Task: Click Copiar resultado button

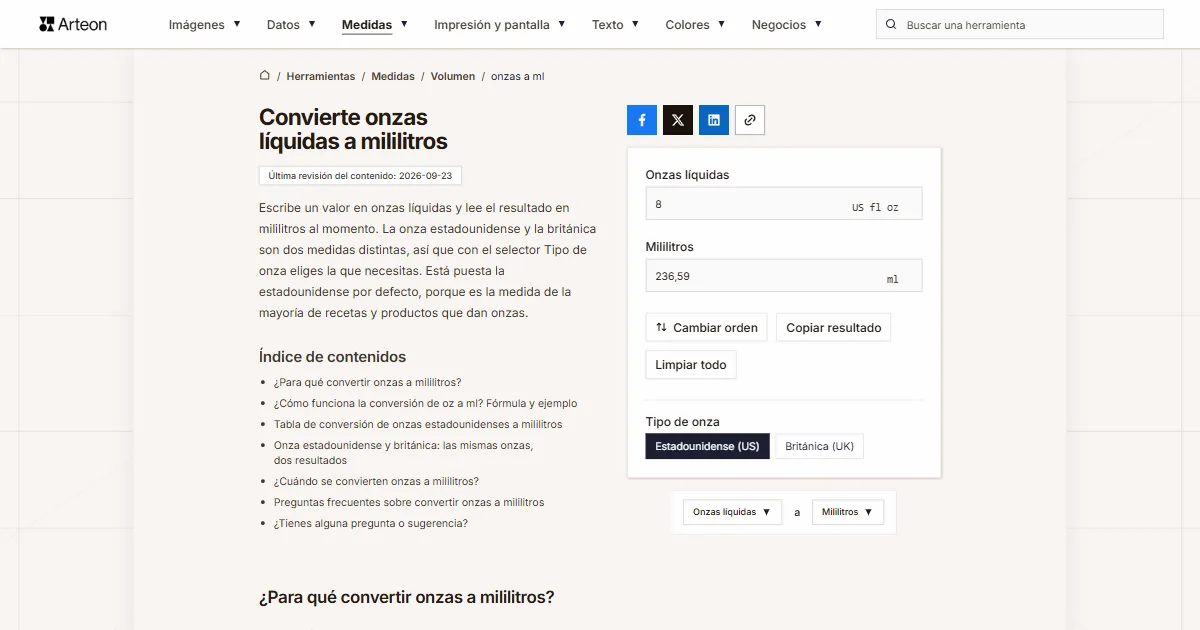Action: coord(833,327)
